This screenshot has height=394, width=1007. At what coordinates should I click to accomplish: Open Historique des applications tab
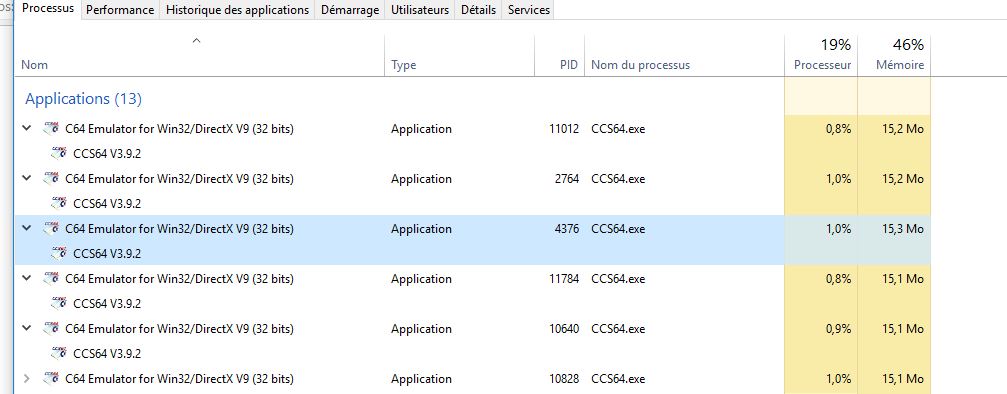point(237,10)
